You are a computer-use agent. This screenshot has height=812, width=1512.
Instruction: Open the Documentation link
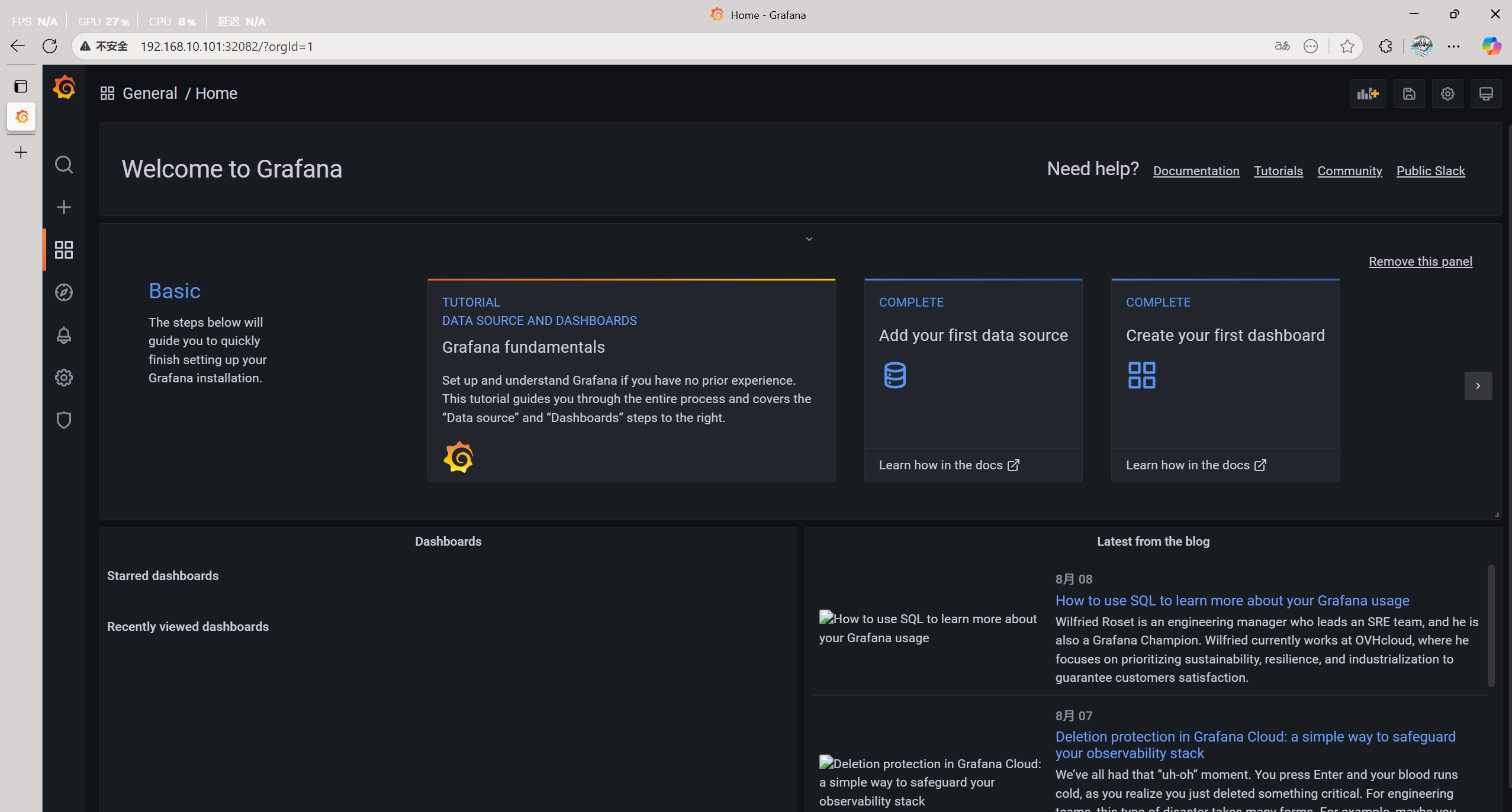[1196, 171]
